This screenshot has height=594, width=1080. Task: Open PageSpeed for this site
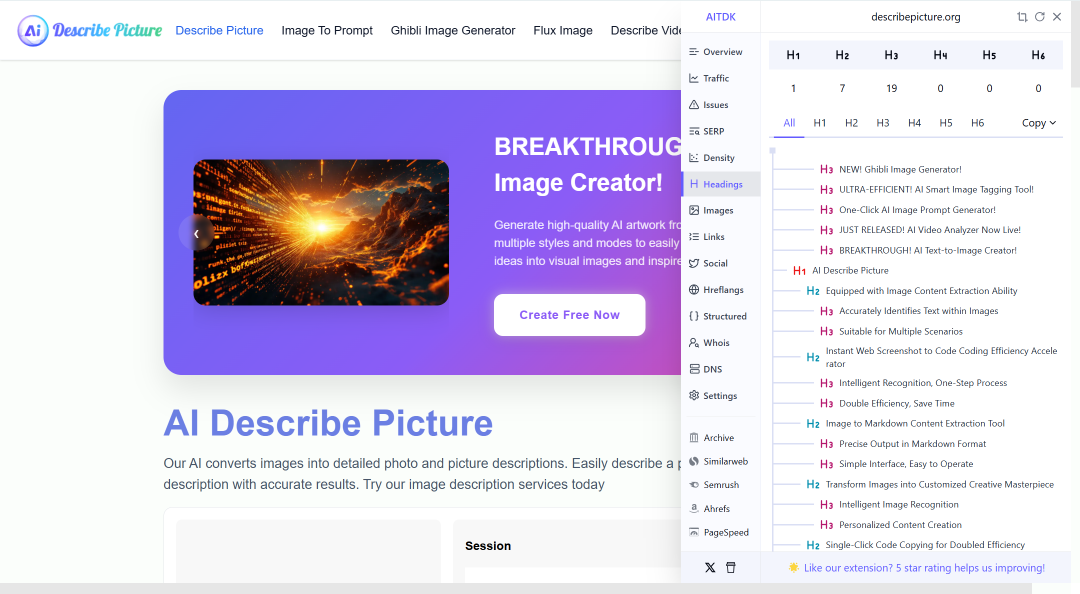(720, 532)
